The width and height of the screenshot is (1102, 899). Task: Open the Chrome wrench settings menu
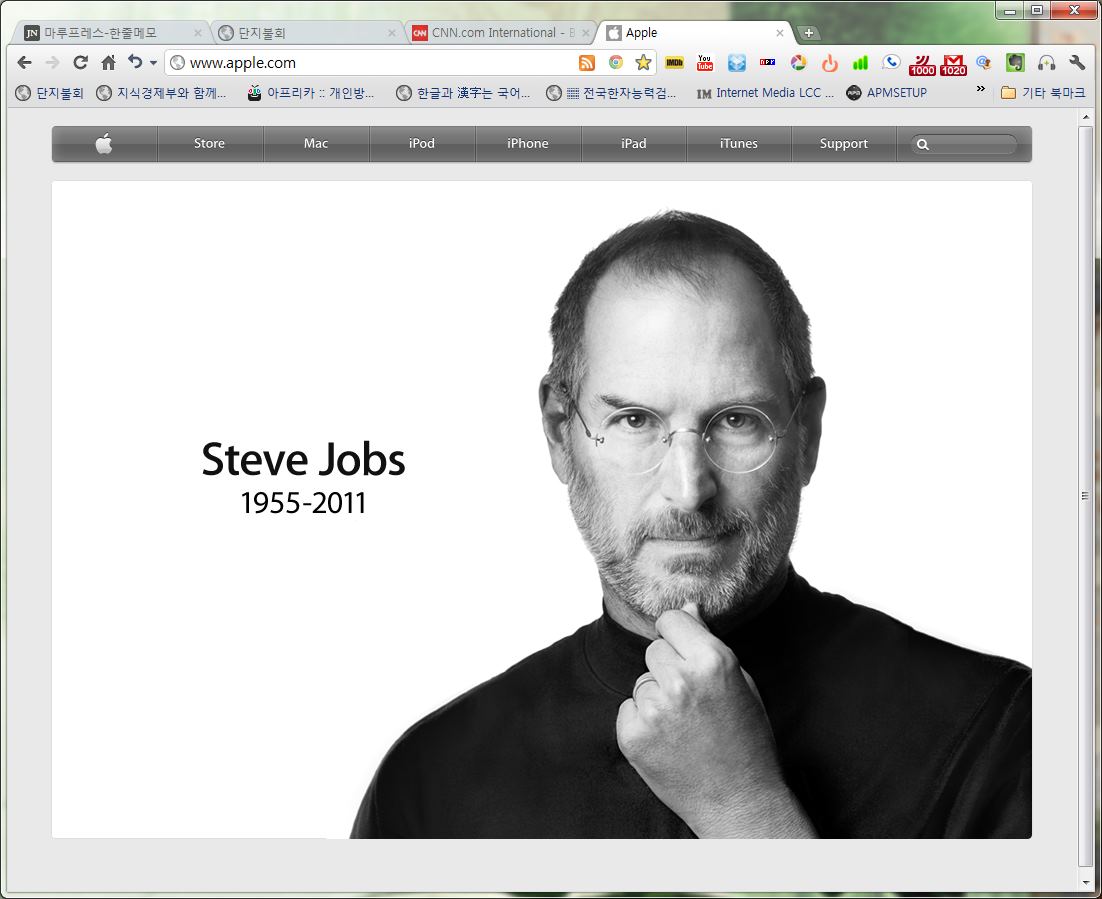(1077, 63)
